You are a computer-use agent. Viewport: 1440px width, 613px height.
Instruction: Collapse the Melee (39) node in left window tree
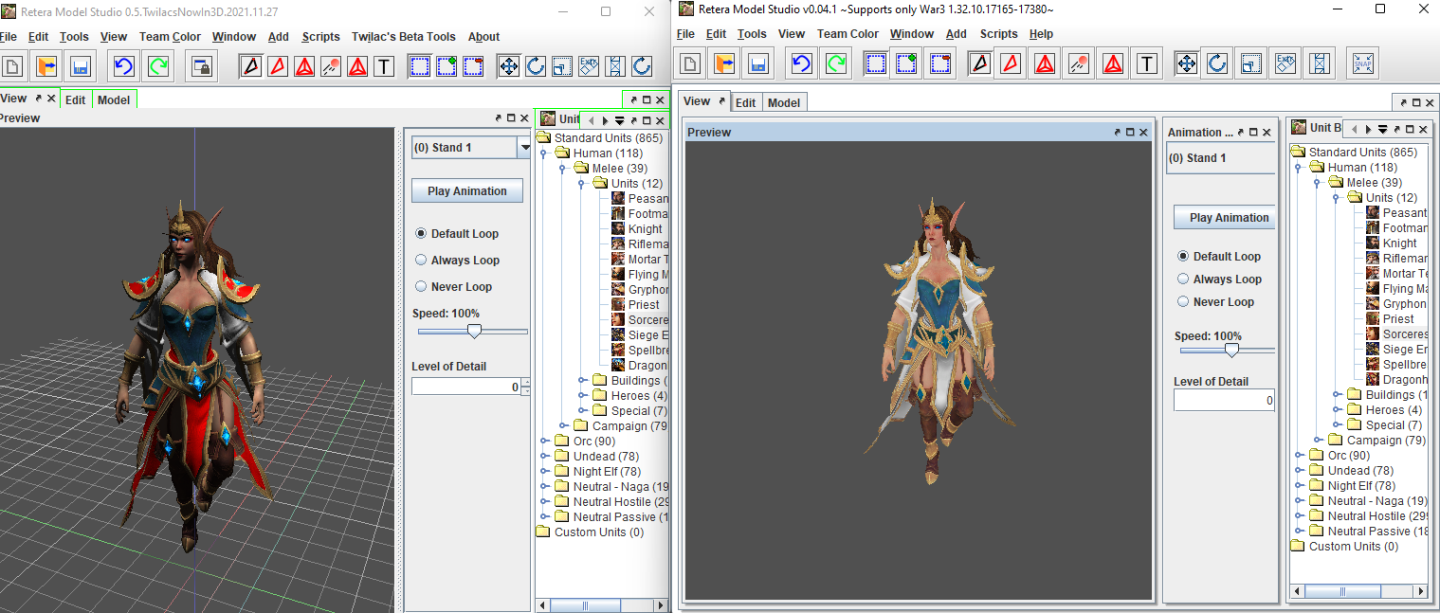(563, 168)
